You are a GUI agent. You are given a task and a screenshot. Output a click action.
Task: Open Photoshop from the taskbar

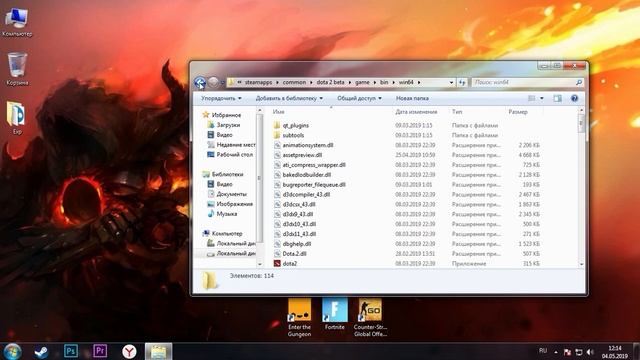click(71, 351)
